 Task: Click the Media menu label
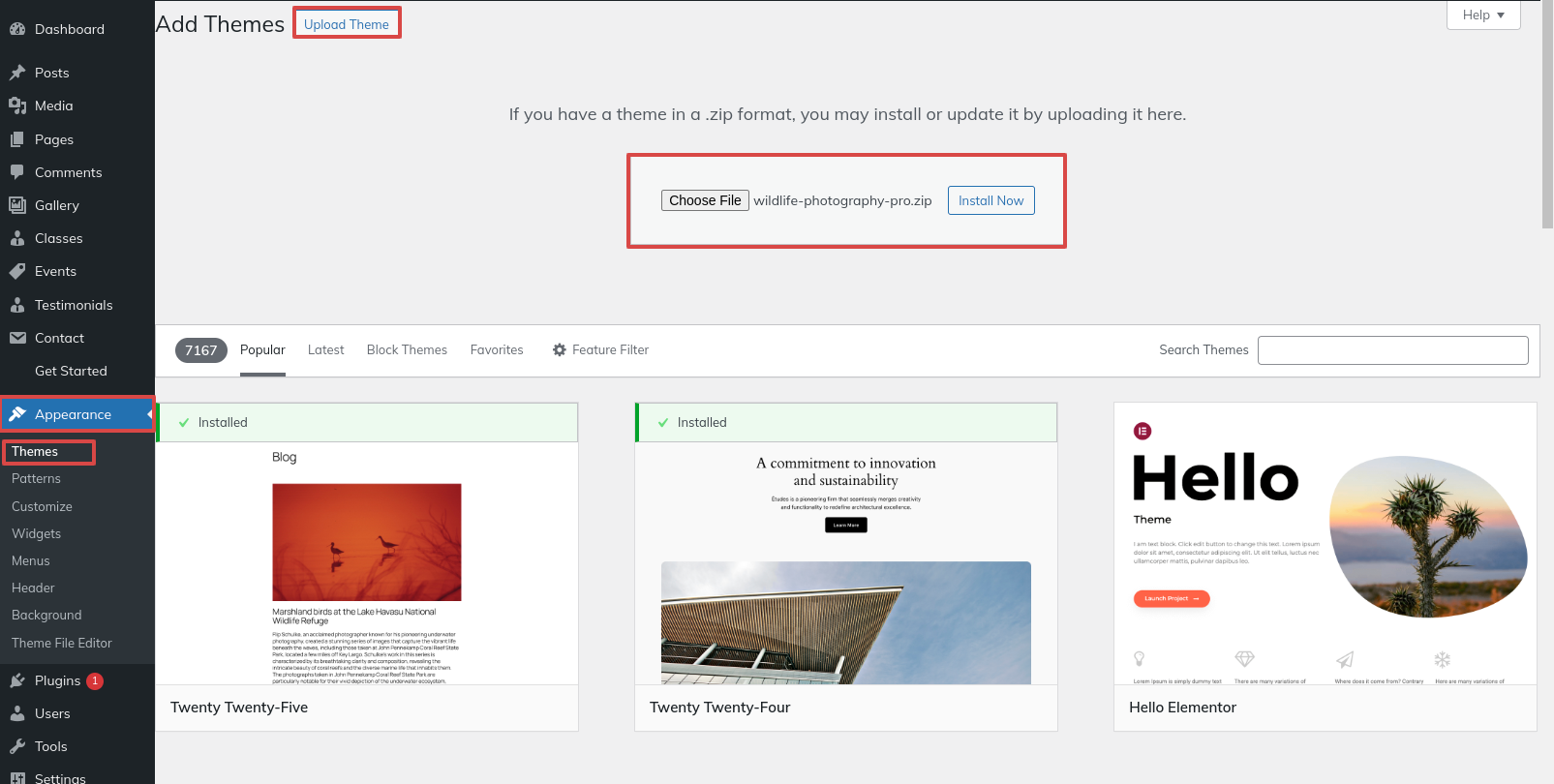pyautogui.click(x=53, y=106)
